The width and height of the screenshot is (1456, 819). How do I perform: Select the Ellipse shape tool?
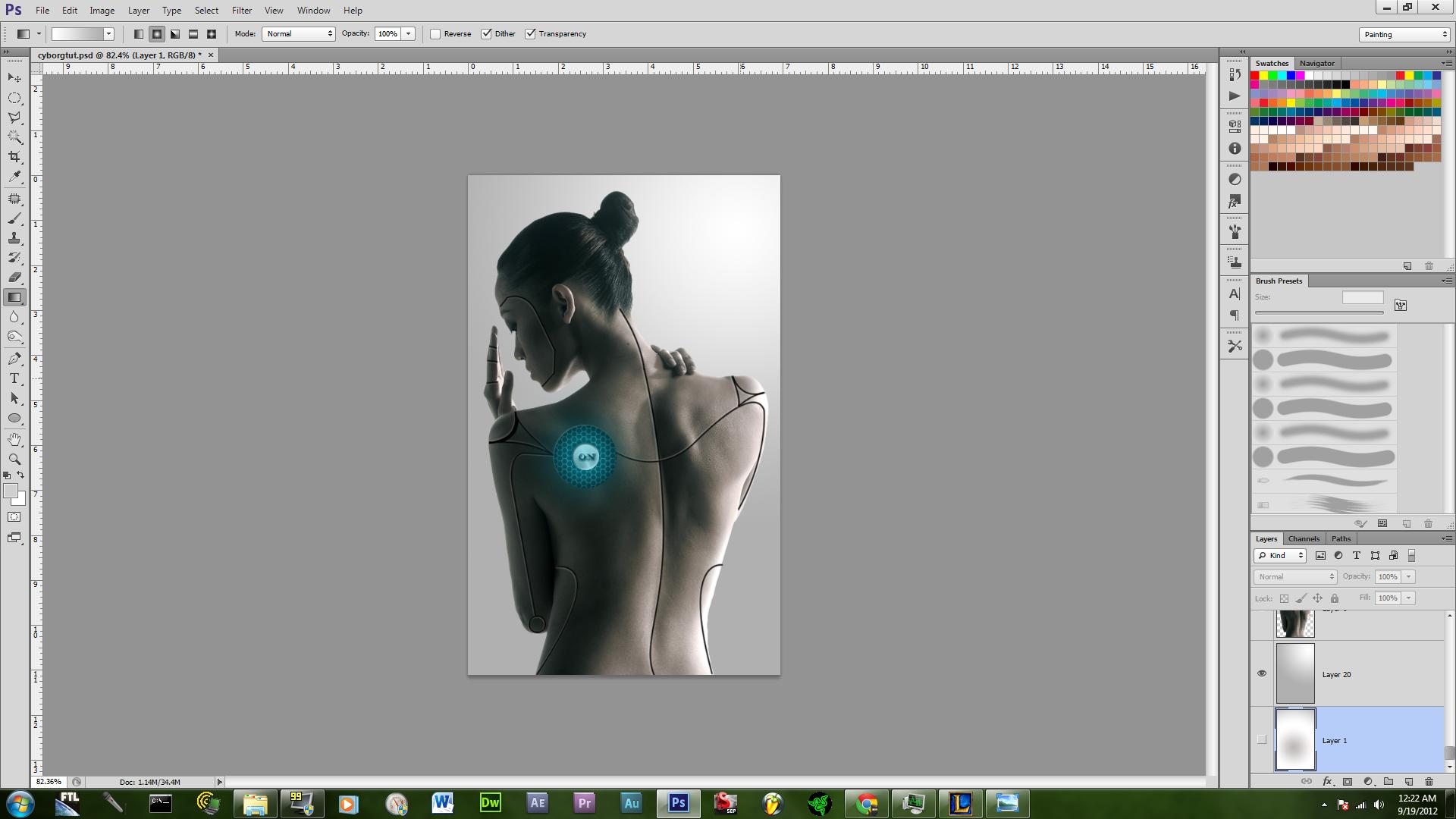click(14, 418)
